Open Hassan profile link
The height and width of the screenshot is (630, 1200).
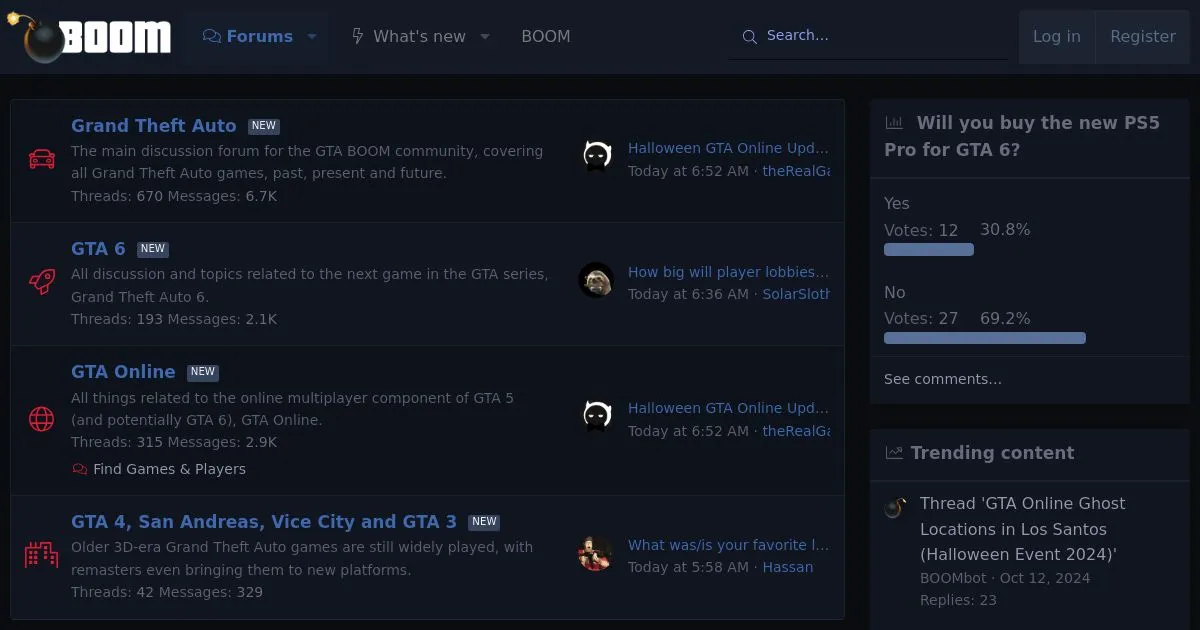(x=788, y=567)
